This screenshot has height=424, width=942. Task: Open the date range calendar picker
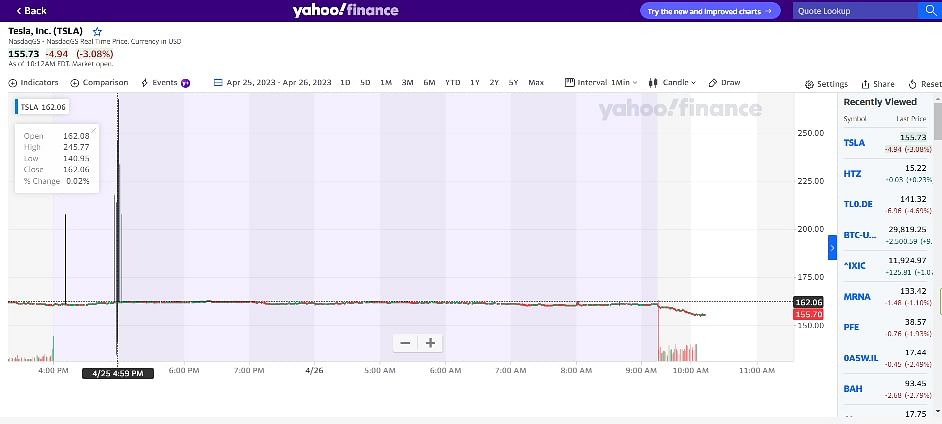[x=218, y=83]
